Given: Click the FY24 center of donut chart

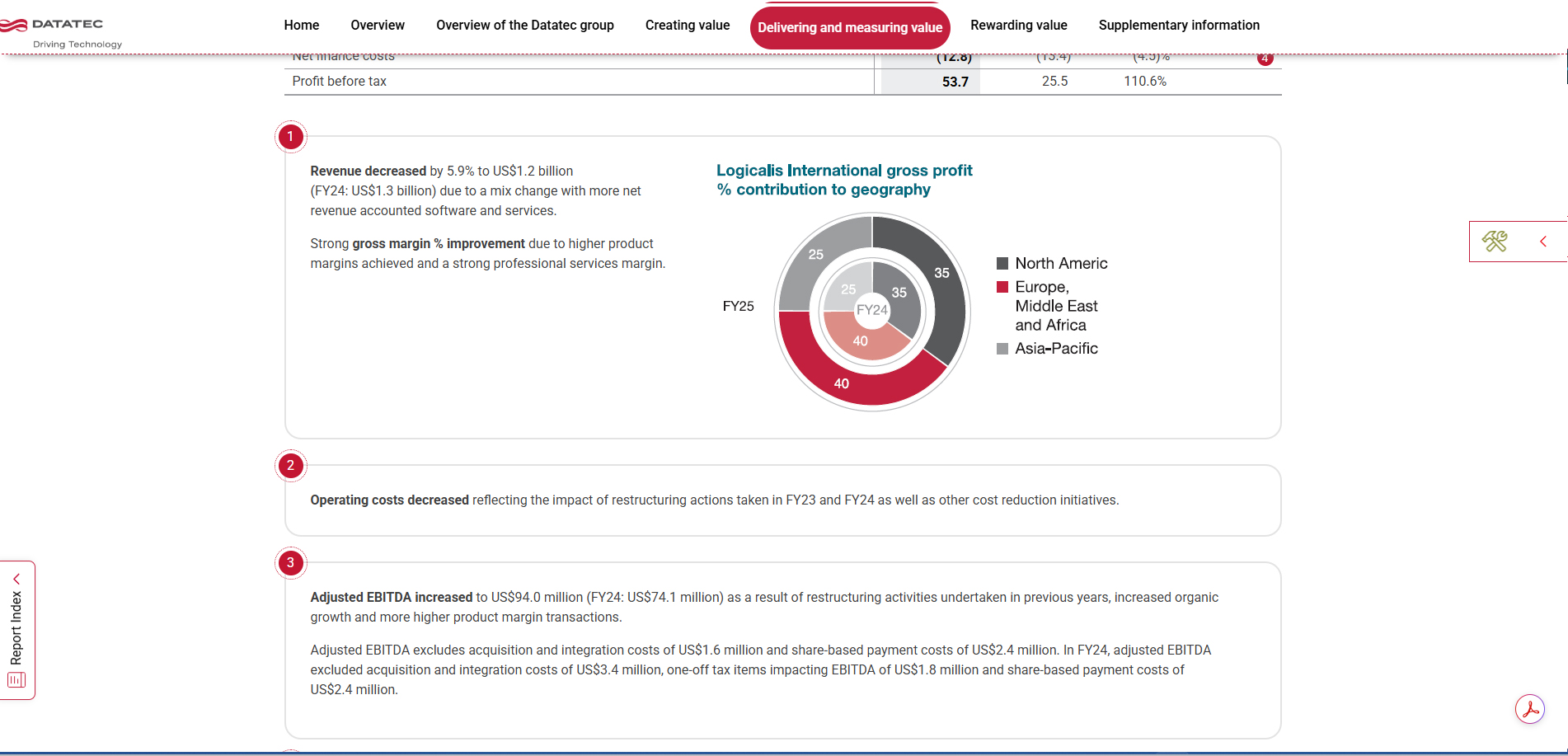Looking at the screenshot, I should click(872, 310).
